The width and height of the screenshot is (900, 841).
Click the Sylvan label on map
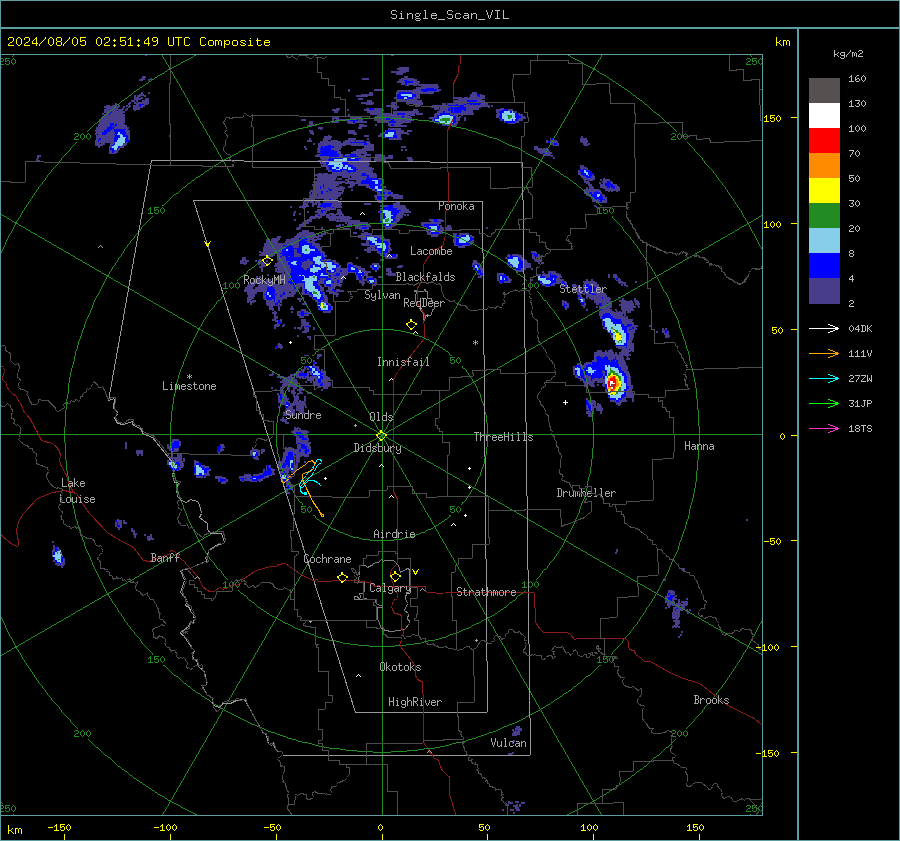382,295
